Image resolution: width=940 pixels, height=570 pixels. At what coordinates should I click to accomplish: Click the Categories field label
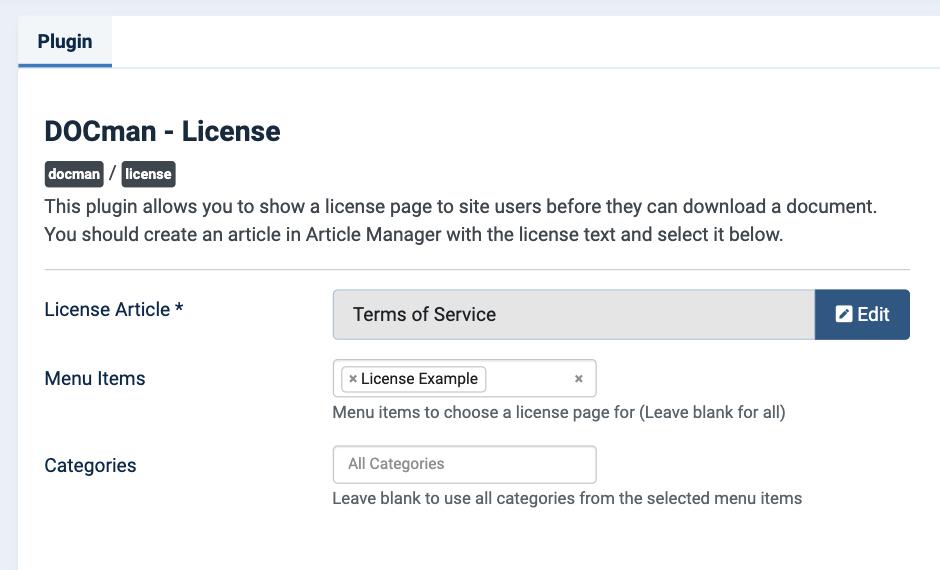pos(91,465)
